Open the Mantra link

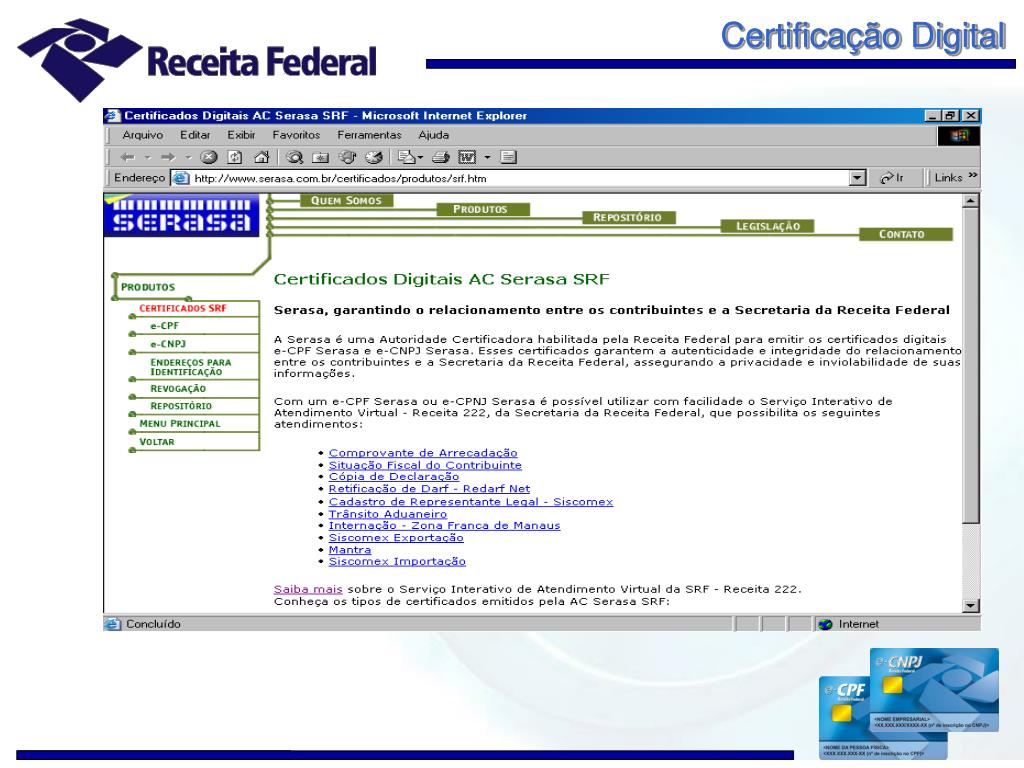(x=349, y=550)
